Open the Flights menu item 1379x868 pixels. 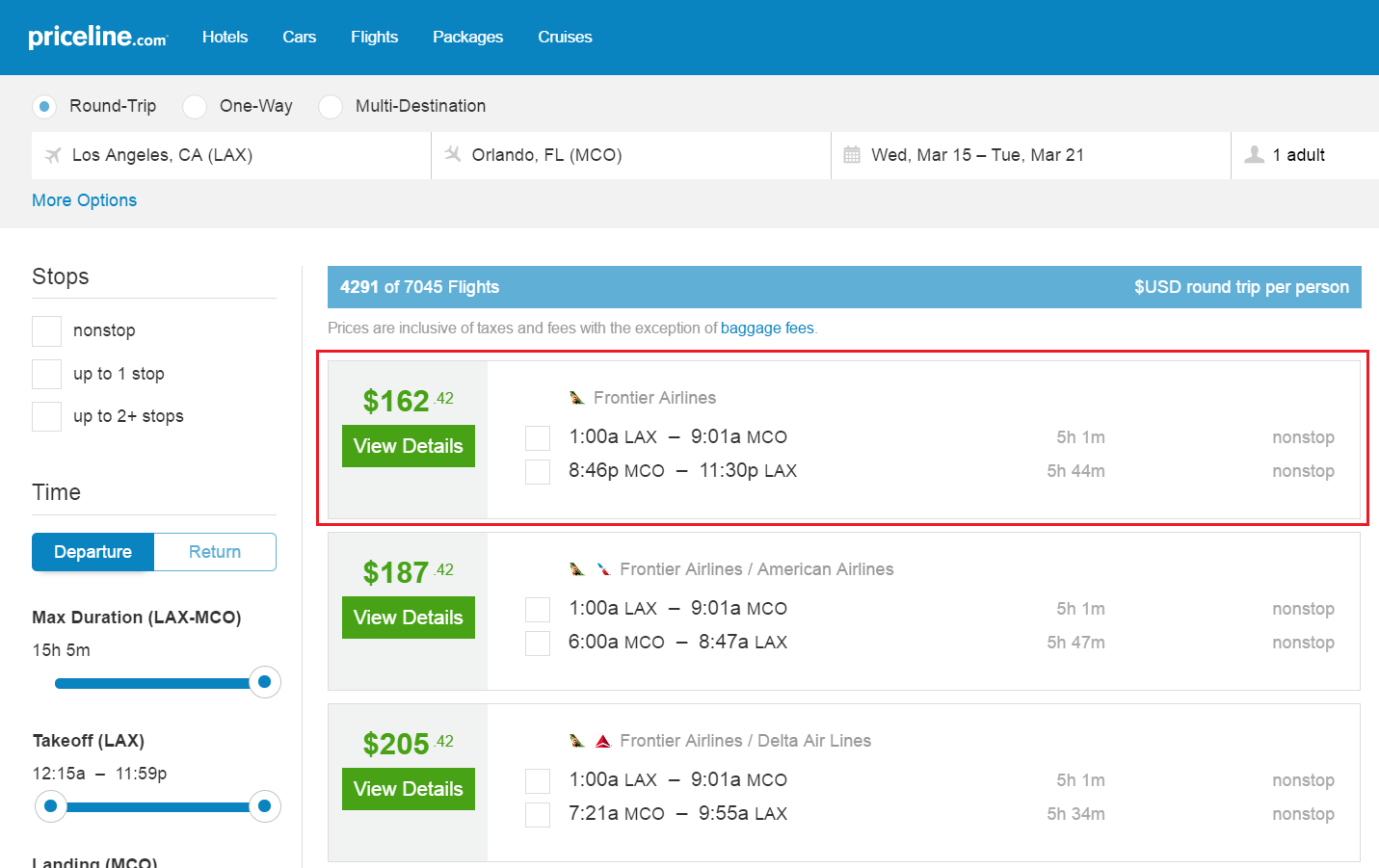pyautogui.click(x=374, y=37)
